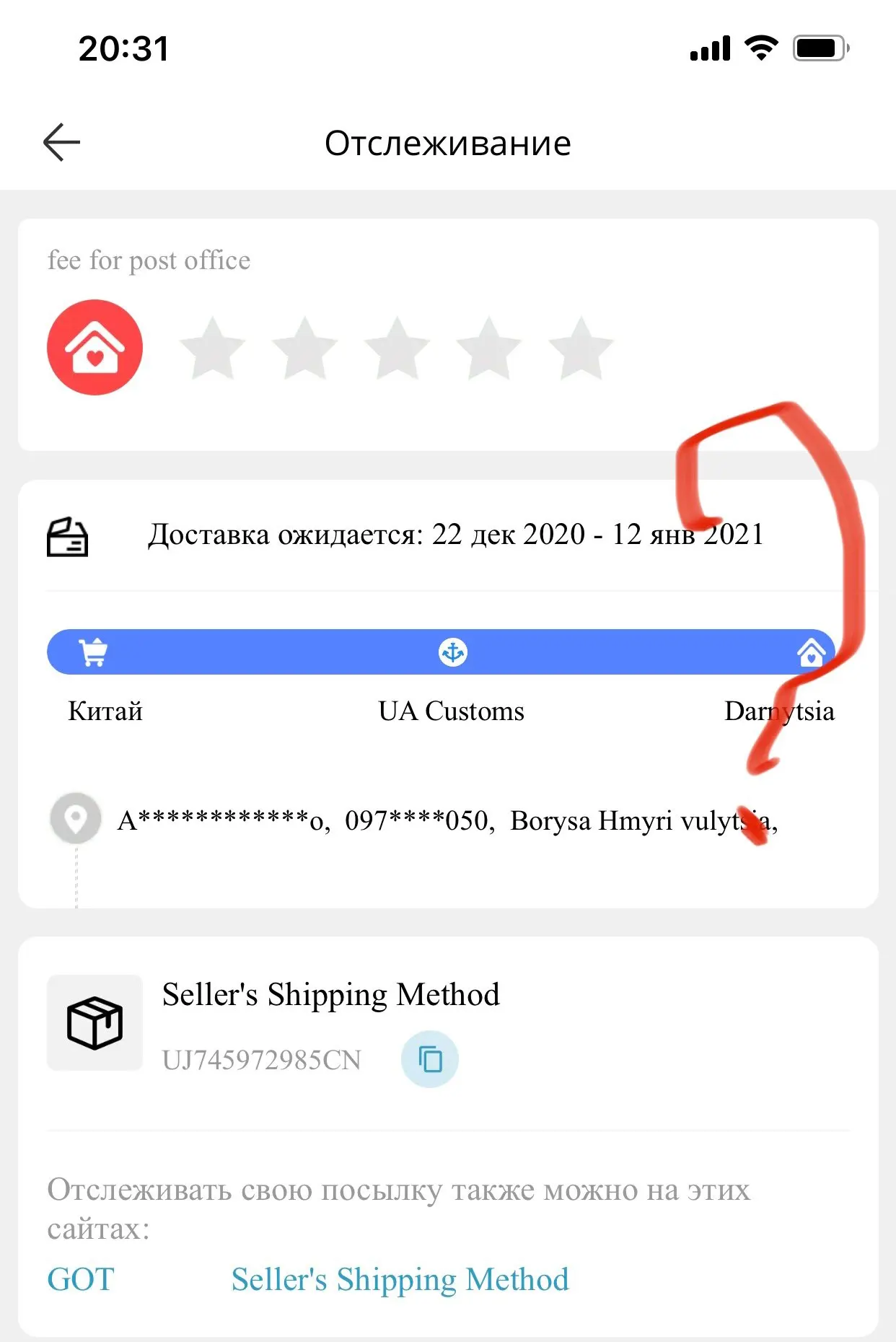Rate with the fifth star

coord(581,348)
